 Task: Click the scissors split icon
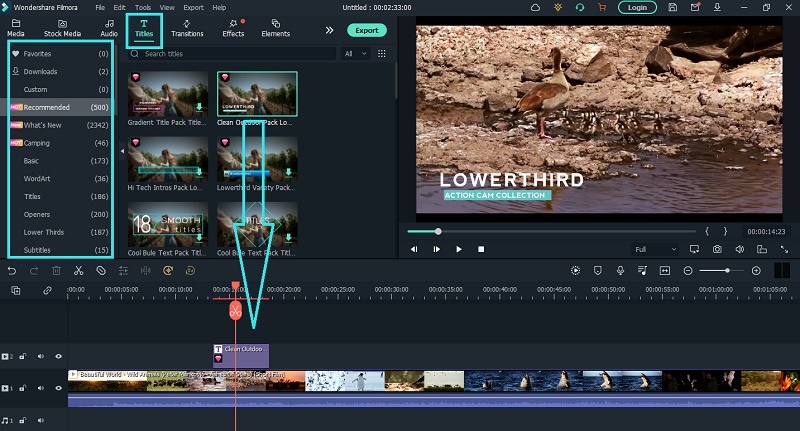78,271
